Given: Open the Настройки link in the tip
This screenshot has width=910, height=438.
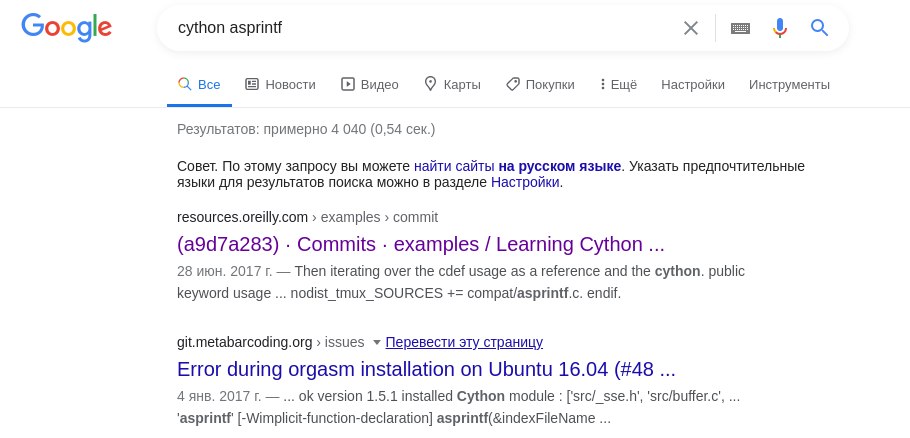Looking at the screenshot, I should (x=525, y=183).
